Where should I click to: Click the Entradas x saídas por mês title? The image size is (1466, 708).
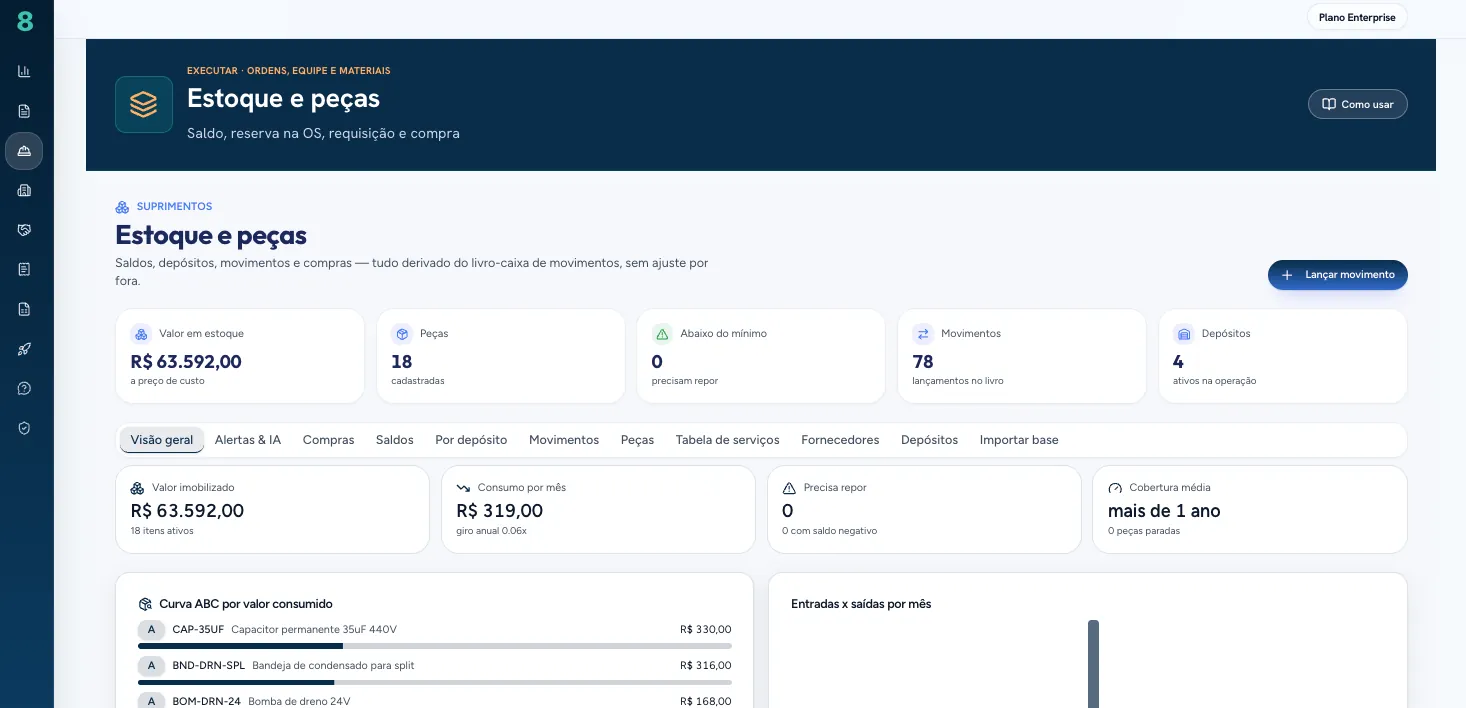(x=861, y=604)
